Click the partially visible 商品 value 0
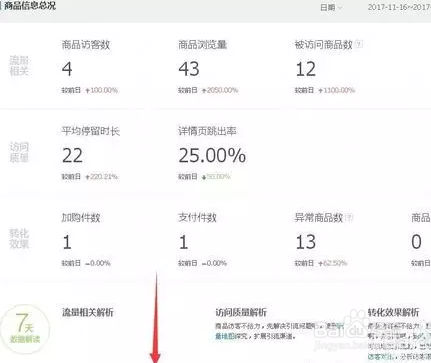The height and width of the screenshot is (363, 431). point(416,242)
